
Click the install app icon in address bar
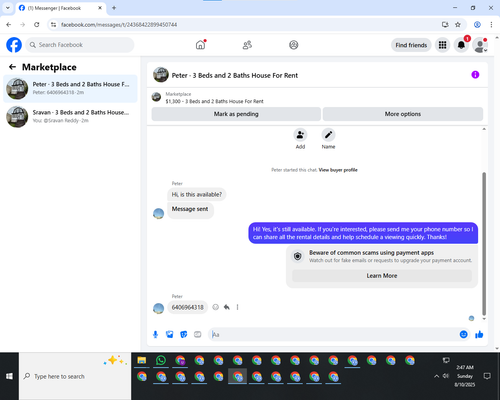[x=445, y=25]
